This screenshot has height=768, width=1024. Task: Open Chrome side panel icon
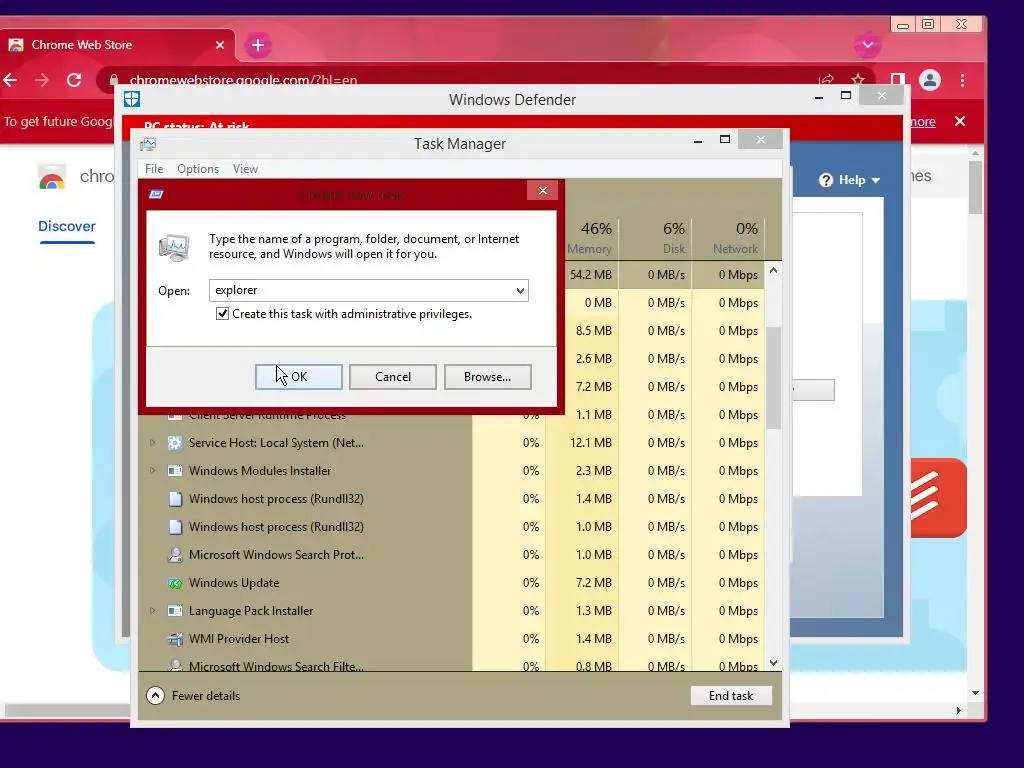(x=898, y=80)
